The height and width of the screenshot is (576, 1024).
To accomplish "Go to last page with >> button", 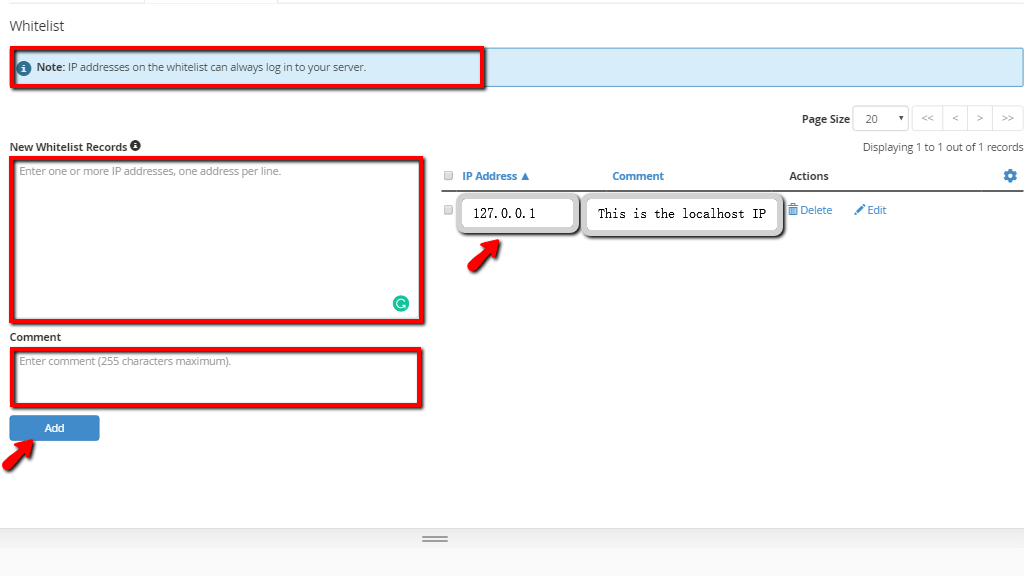I will (1008, 118).
